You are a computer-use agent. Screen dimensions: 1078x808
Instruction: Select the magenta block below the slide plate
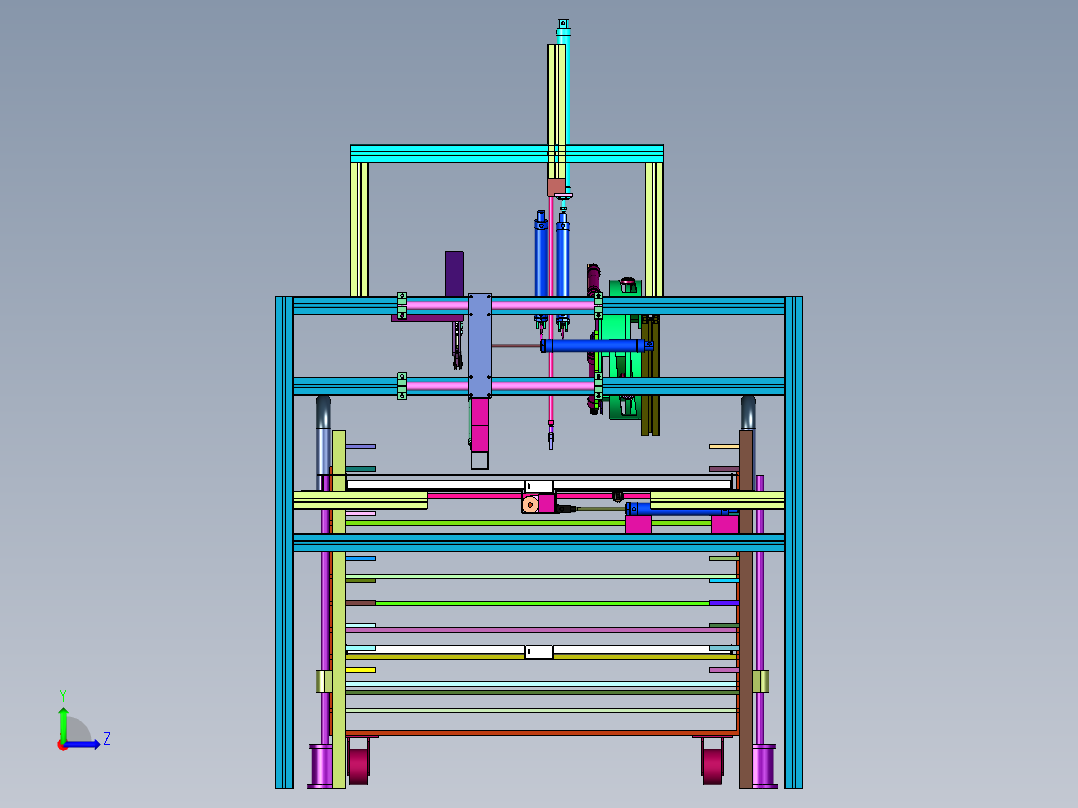480,425
